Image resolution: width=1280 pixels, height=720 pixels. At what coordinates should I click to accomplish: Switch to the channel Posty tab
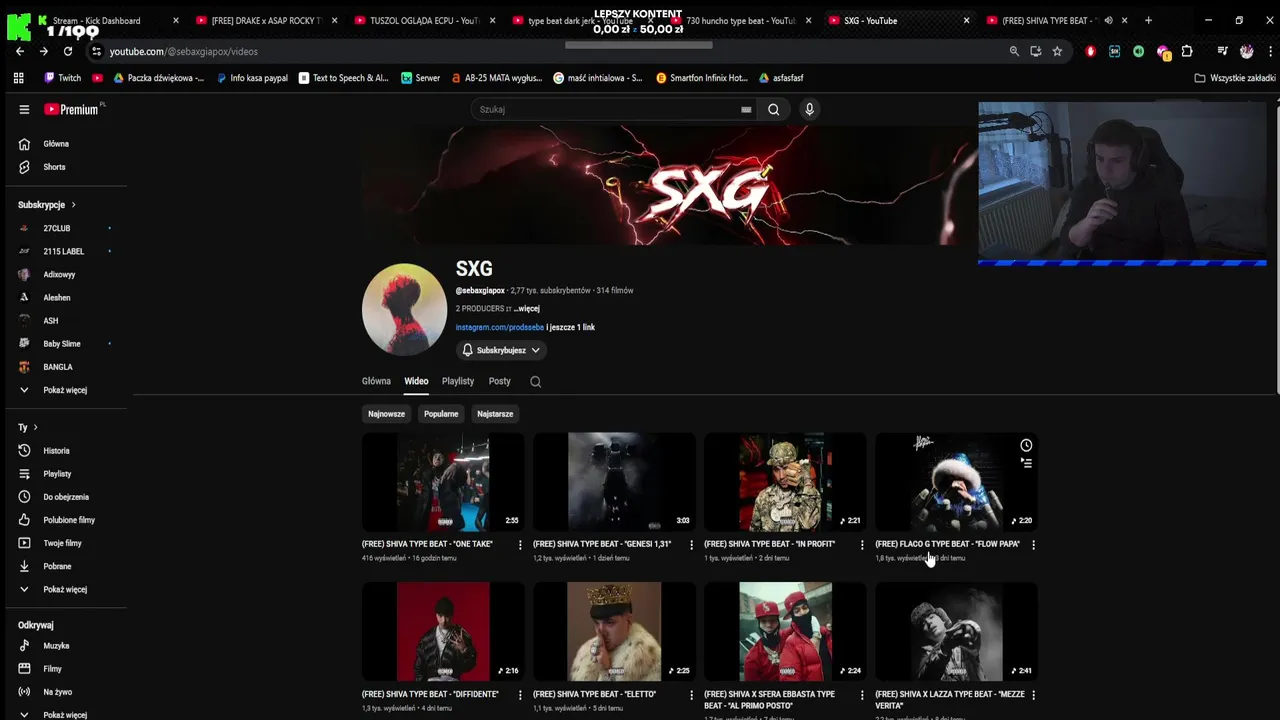(x=499, y=381)
